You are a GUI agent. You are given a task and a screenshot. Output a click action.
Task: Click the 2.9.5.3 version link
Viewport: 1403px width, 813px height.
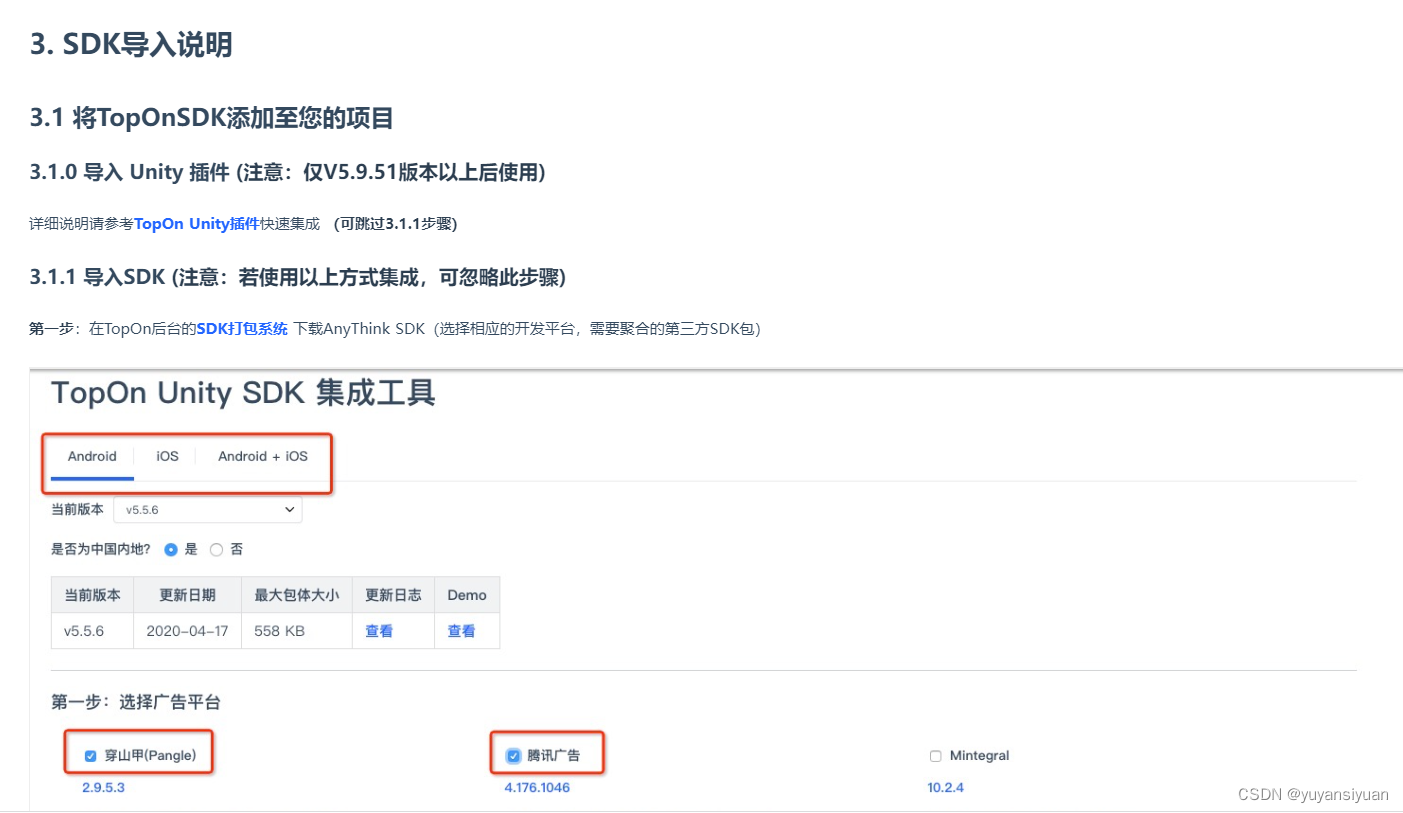tap(103, 788)
